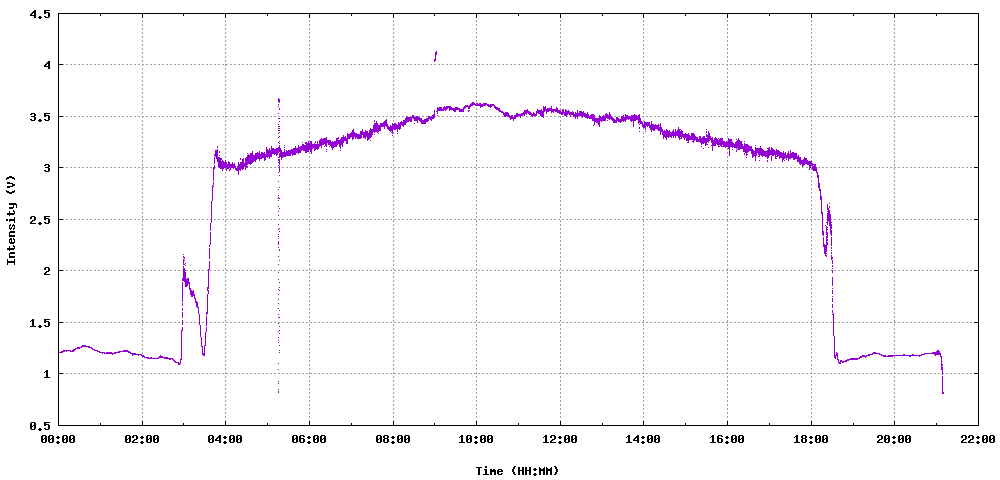Click the 14:00 x-axis tick label

tap(643, 439)
